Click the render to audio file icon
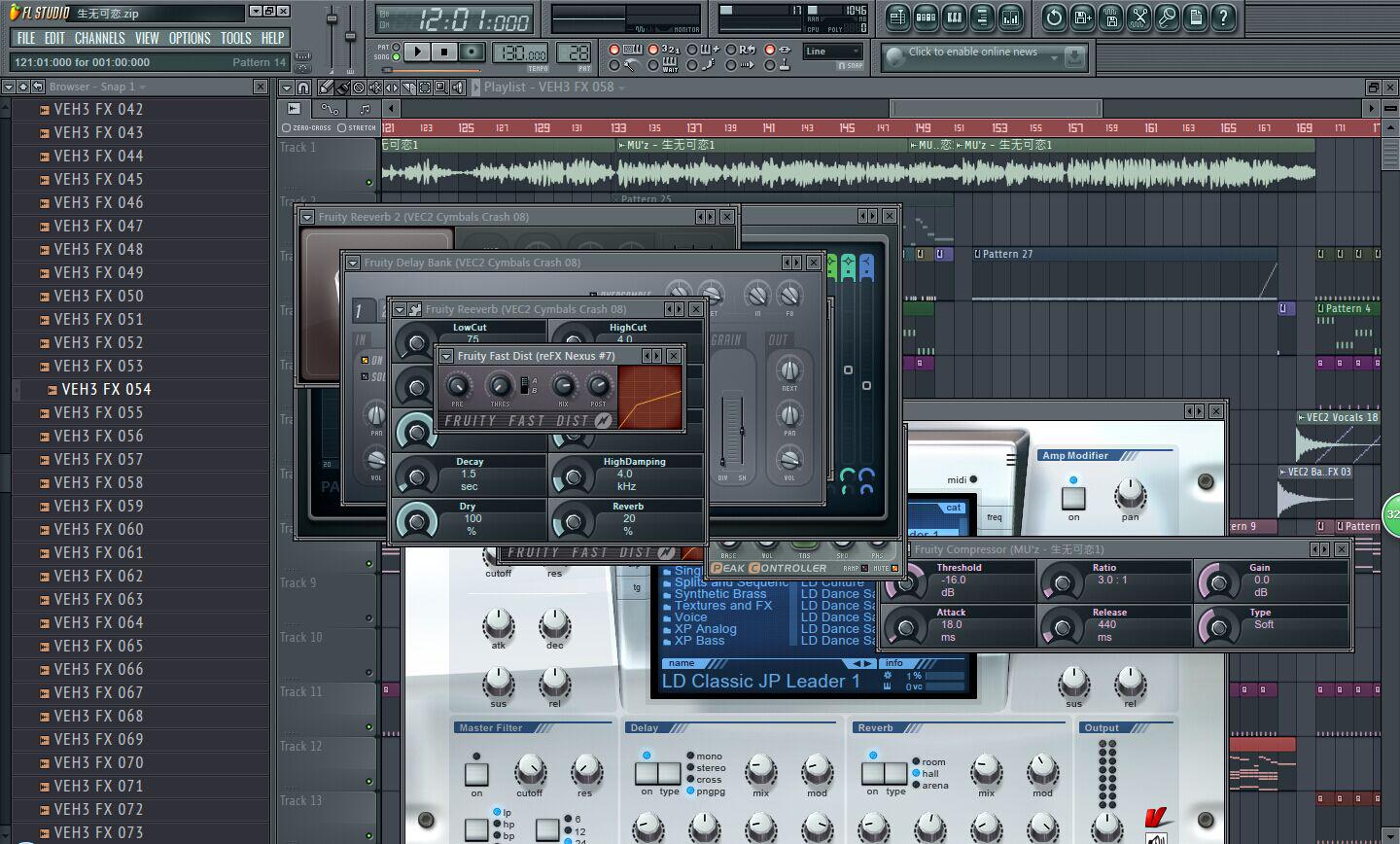Viewport: 1400px width, 844px height. coord(1110,17)
